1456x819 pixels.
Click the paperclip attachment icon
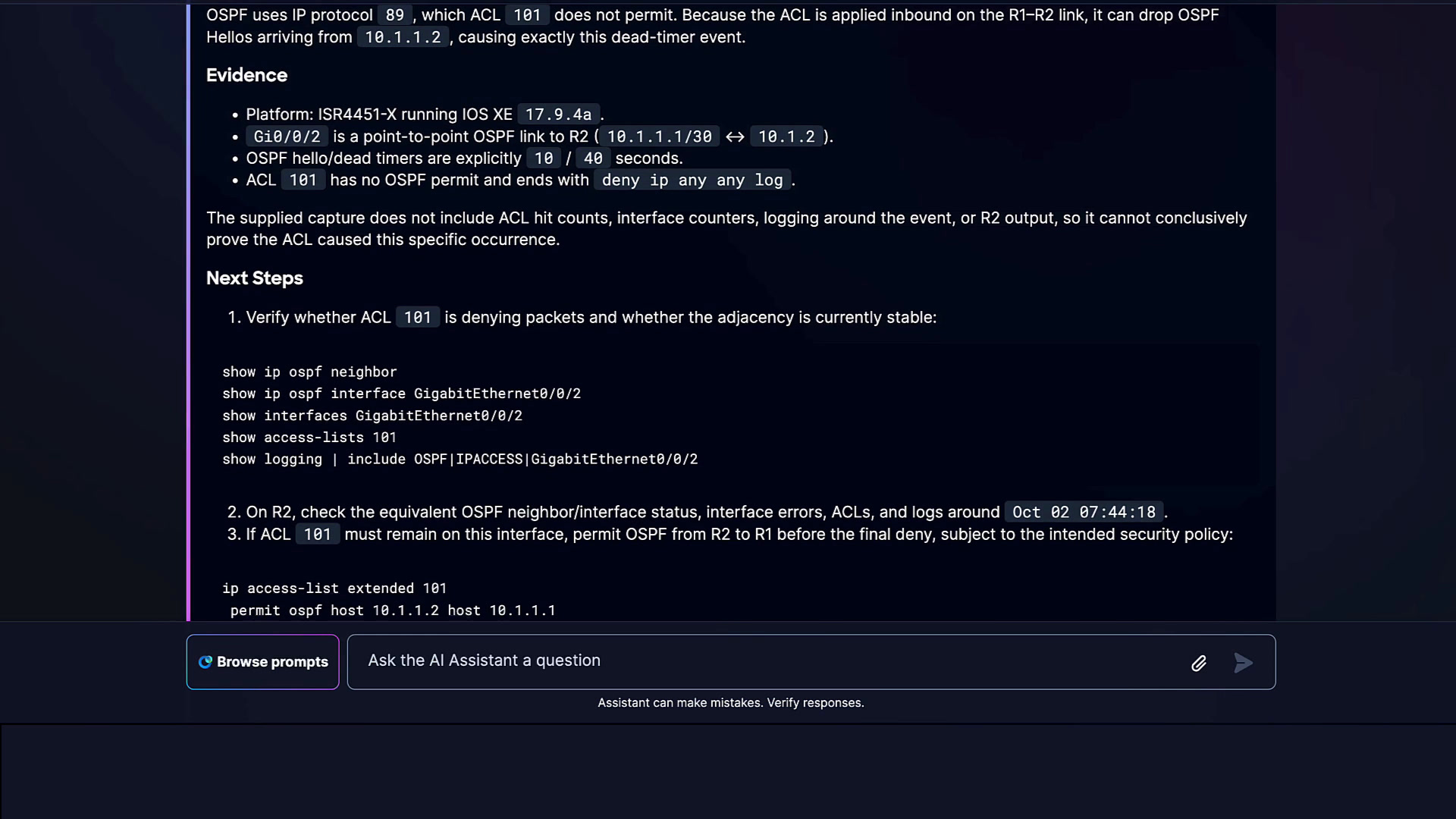click(1198, 664)
